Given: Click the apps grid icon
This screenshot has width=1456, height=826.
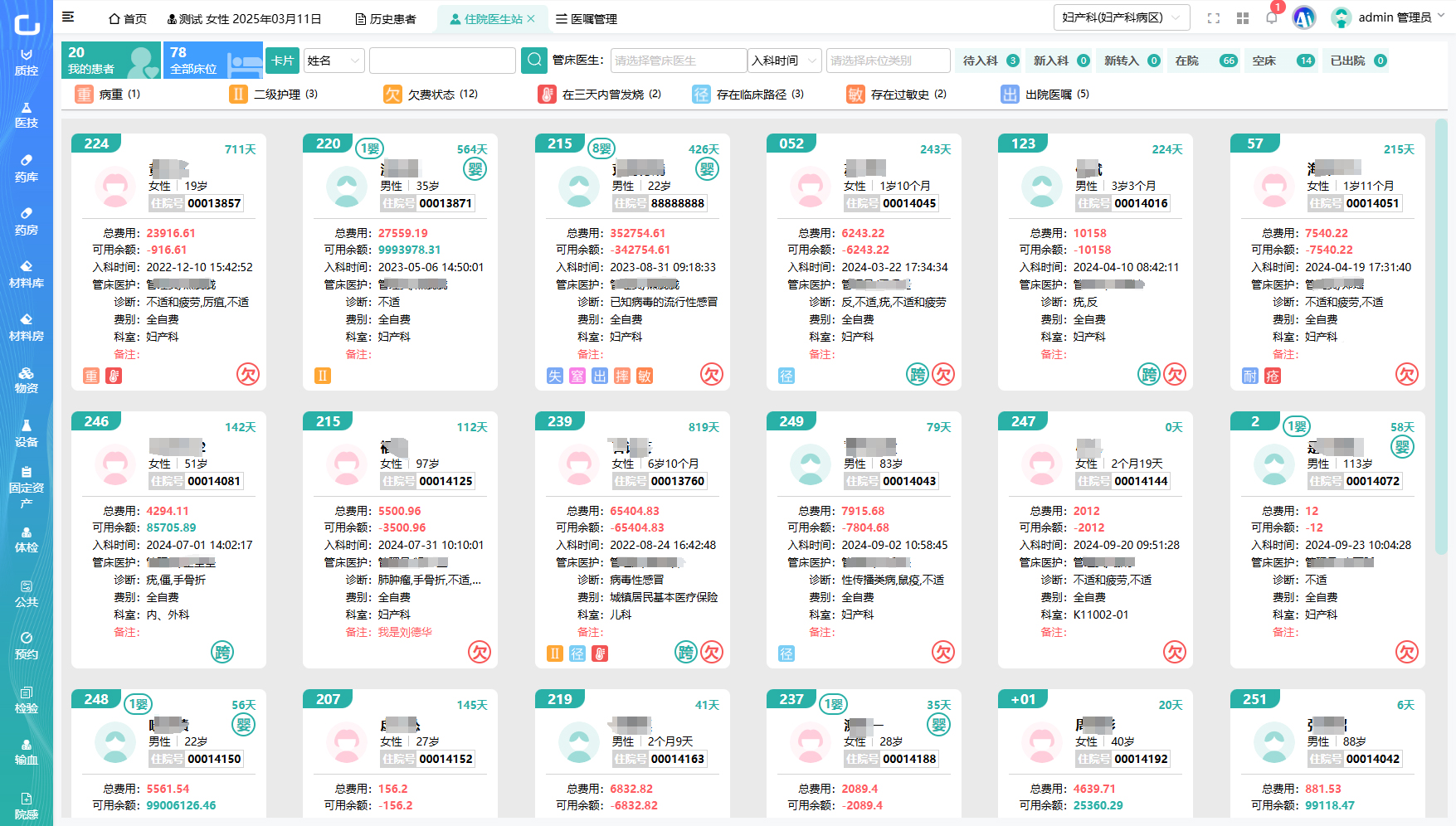Looking at the screenshot, I should click(1243, 18).
